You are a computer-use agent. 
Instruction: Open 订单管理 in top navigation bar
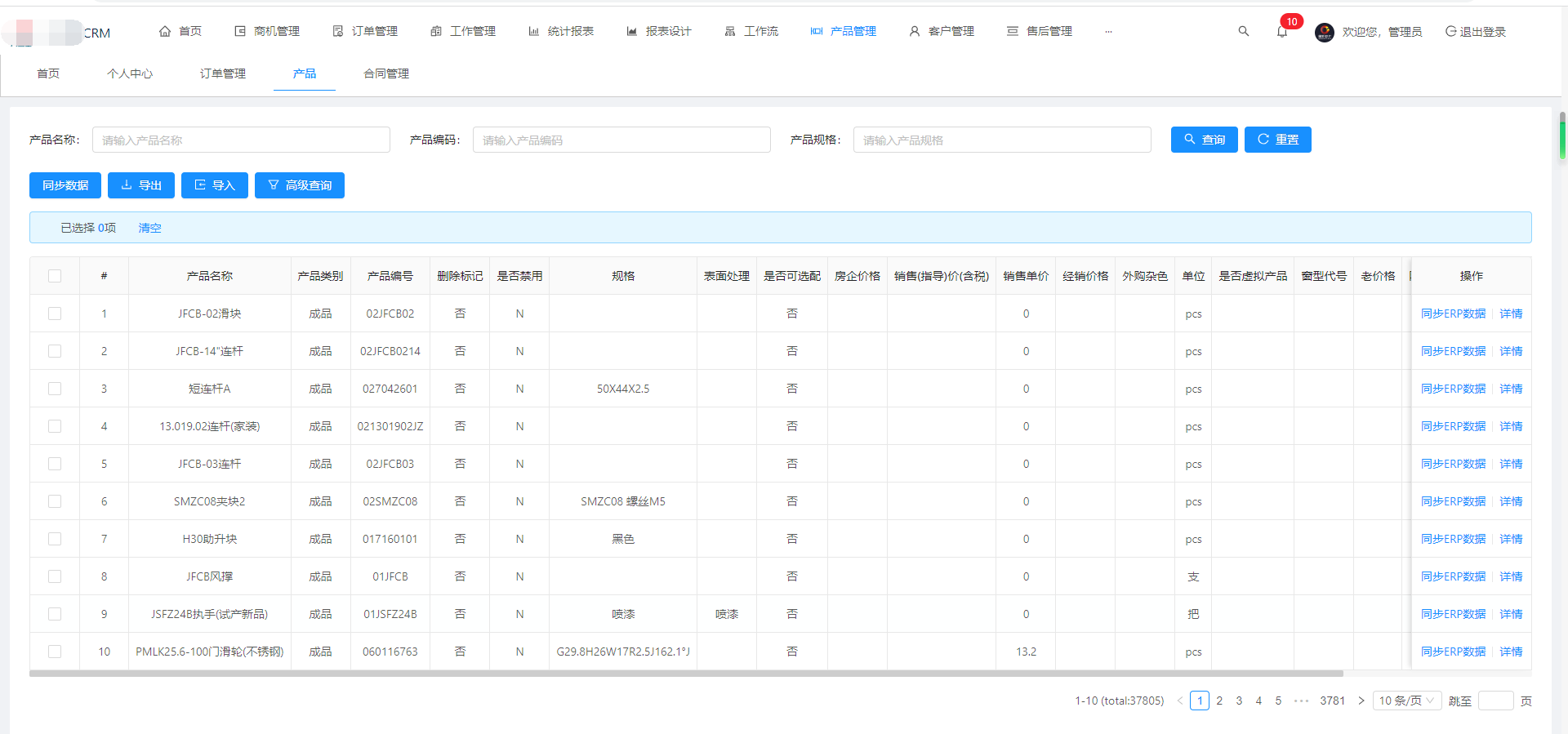(365, 31)
